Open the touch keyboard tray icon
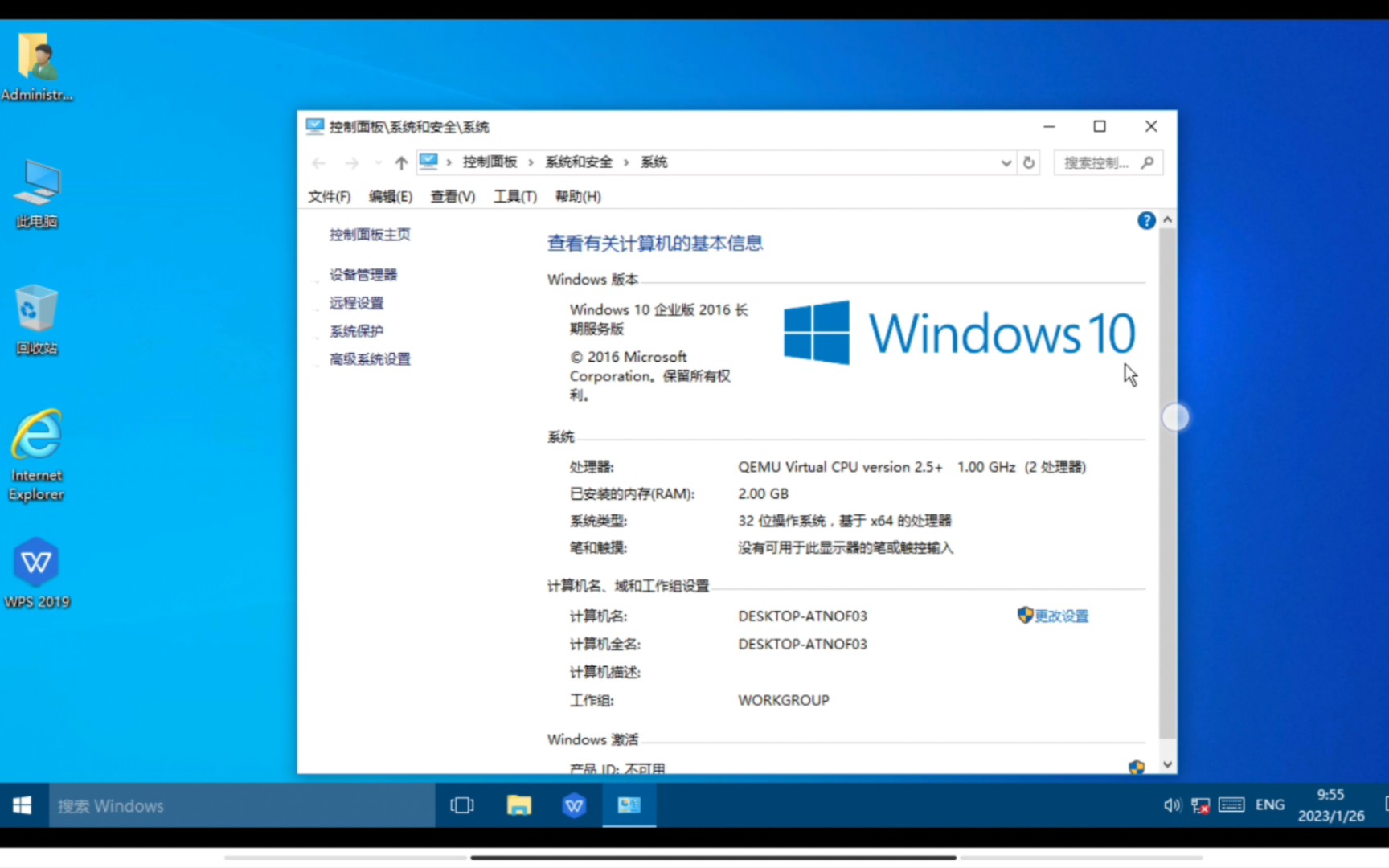Image resolution: width=1389 pixels, height=868 pixels. point(1231,805)
